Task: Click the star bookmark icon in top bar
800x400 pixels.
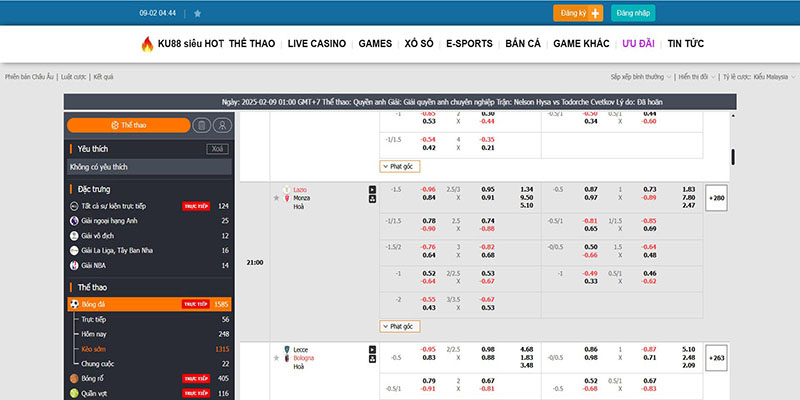Action: [x=197, y=14]
